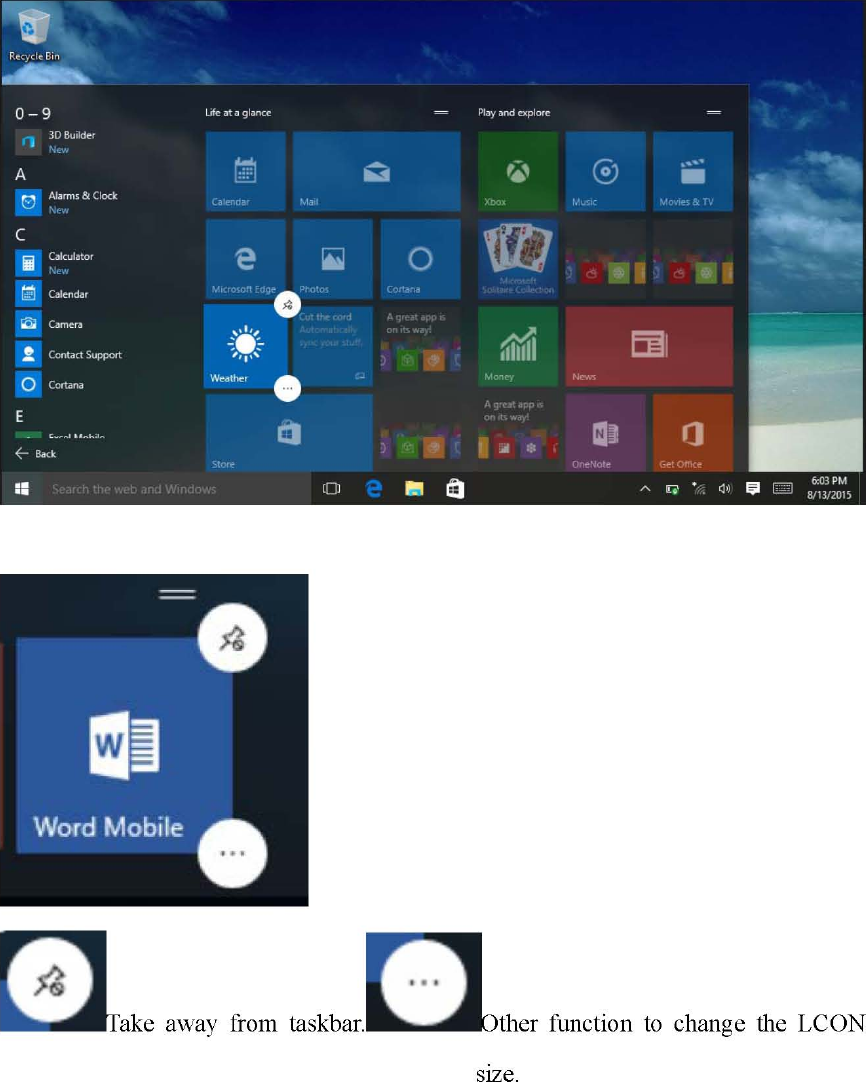Select the letter E section header
The height and width of the screenshot is (1082, 866).
[x=19, y=416]
